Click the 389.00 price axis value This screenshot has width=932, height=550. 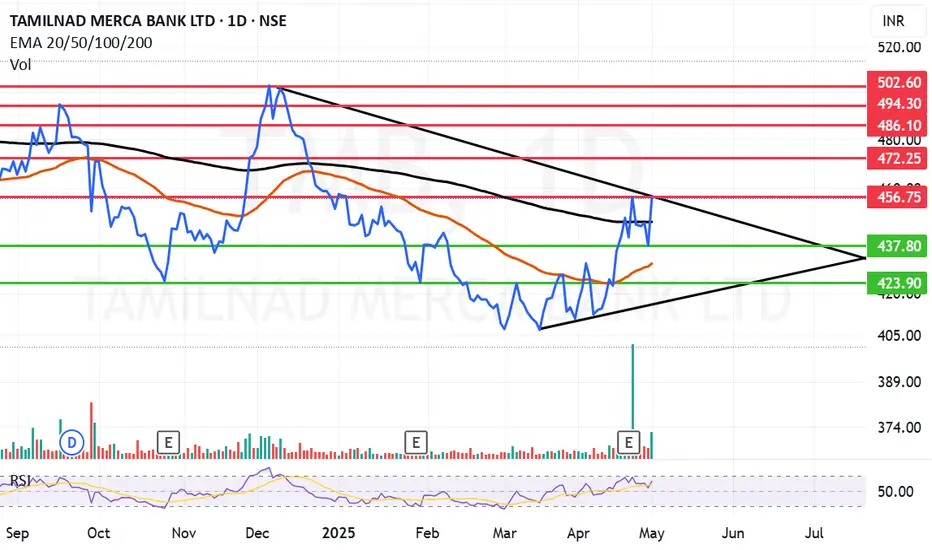[899, 382]
